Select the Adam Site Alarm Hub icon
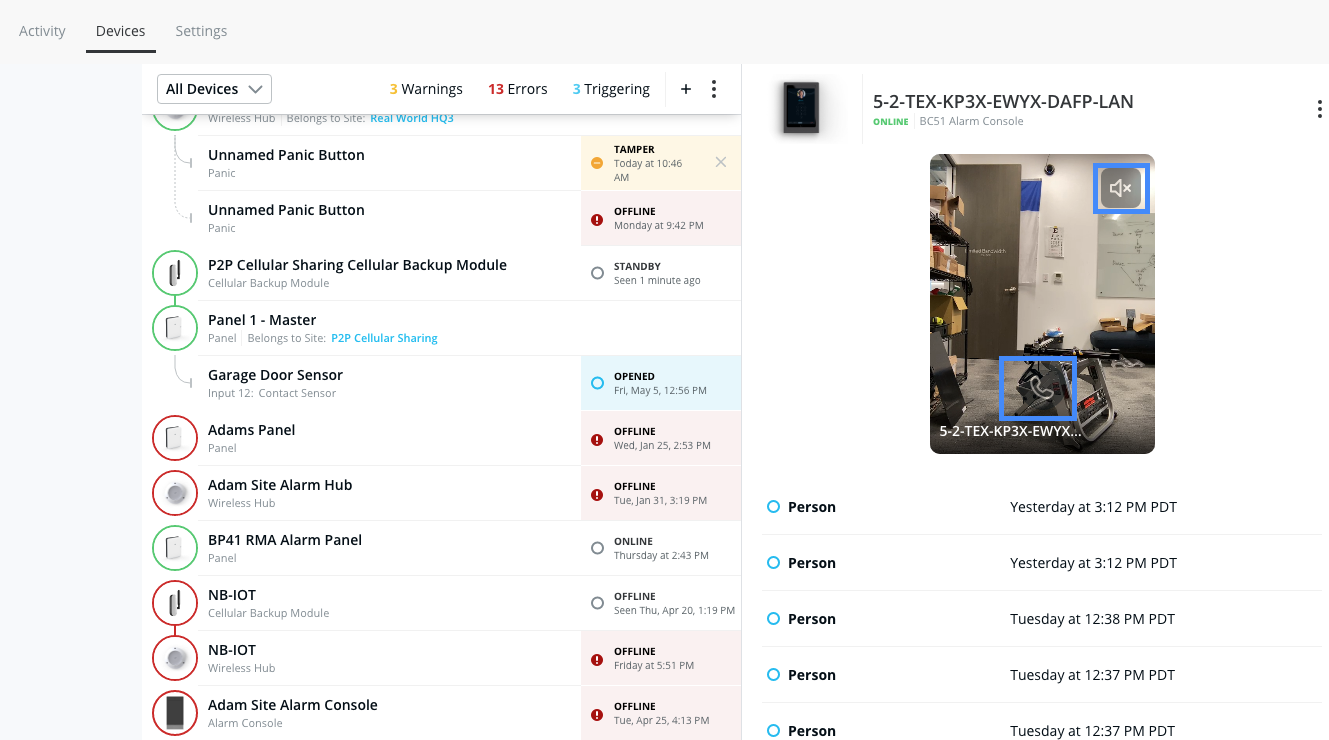 click(x=174, y=493)
